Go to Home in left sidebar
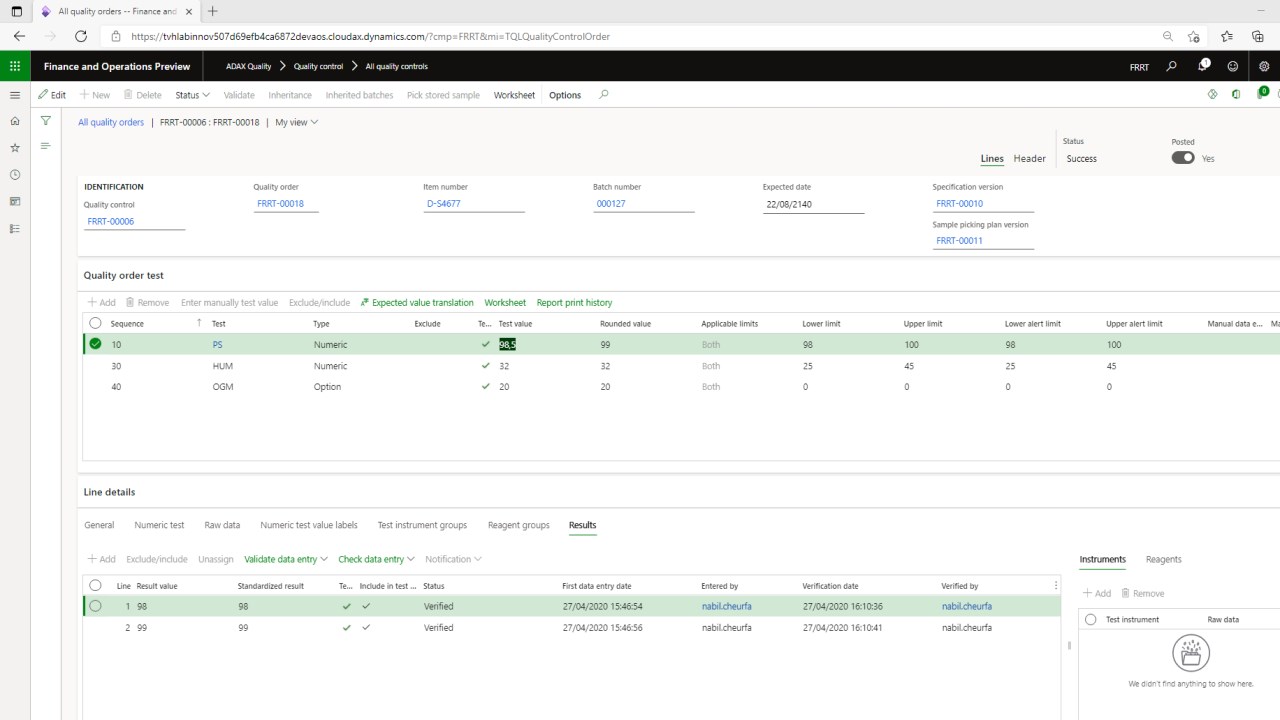Screen dimensions: 1280x720 tap(15, 121)
